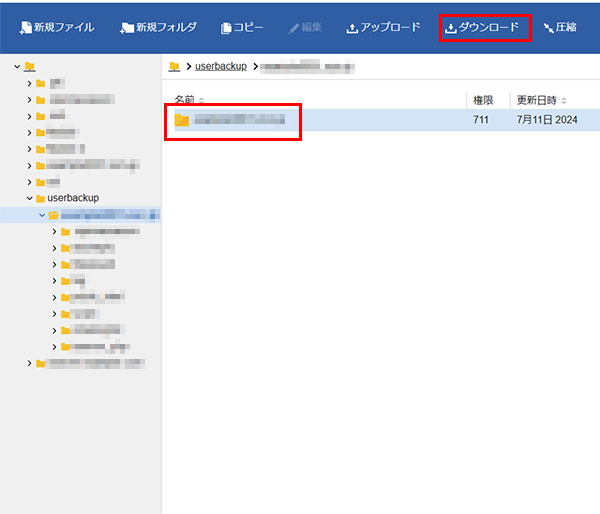The height and width of the screenshot is (514, 600).
Task: Create a folder with 新規フォルダ
Action: [158, 27]
